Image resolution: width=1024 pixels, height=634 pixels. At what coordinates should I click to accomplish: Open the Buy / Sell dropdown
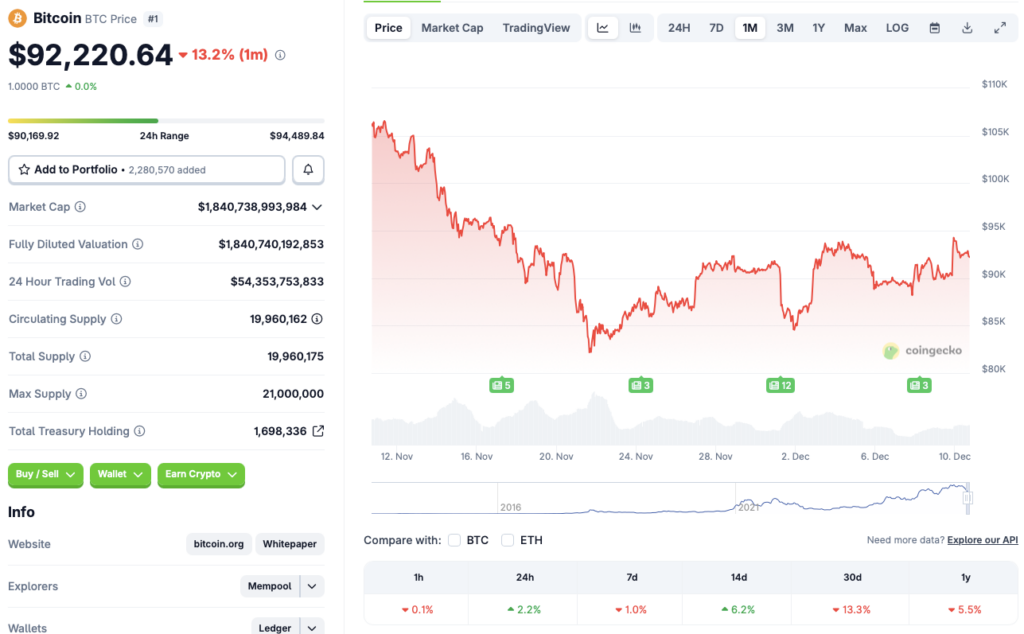click(x=45, y=475)
